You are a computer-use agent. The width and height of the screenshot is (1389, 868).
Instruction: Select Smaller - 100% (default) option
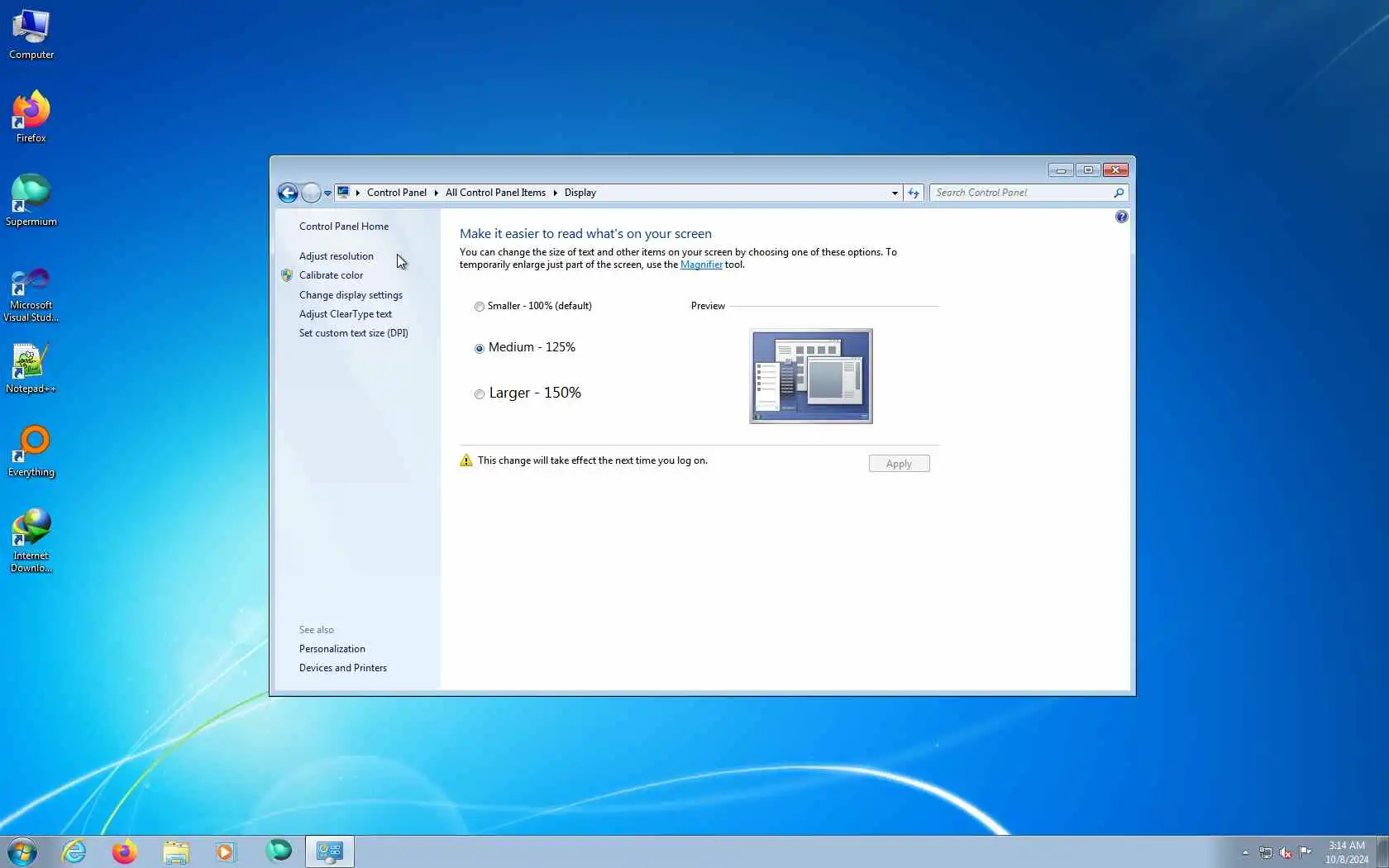(533, 306)
